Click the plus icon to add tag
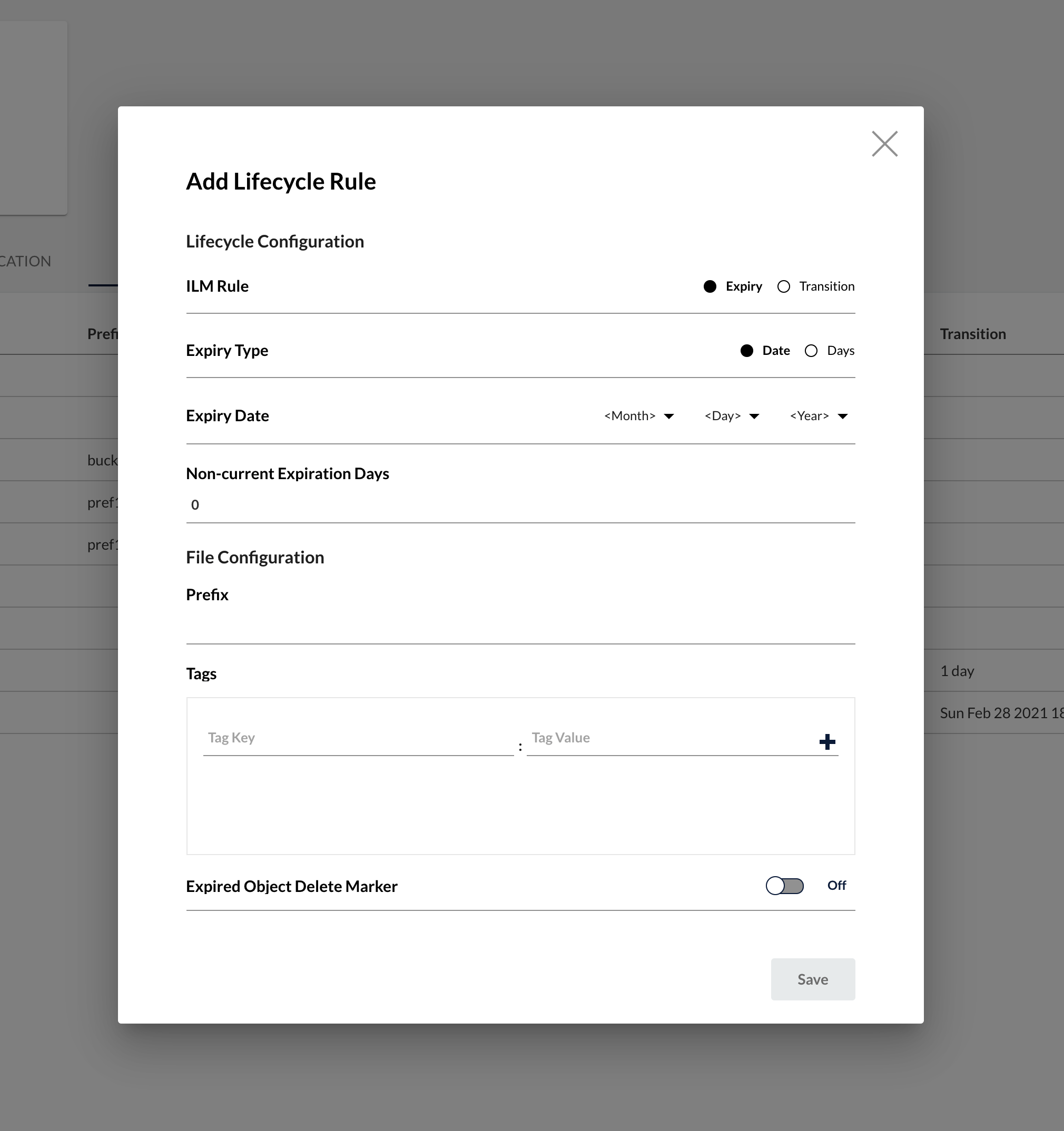Viewport: 1064px width, 1131px height. [x=827, y=741]
